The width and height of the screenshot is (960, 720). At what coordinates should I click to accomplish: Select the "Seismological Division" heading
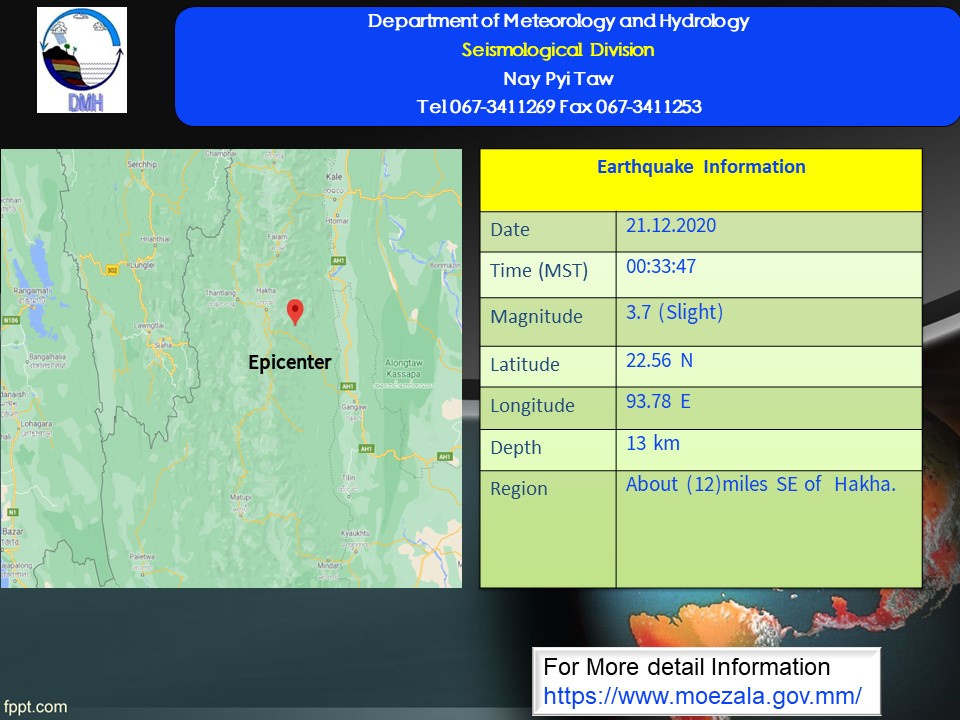(x=558, y=50)
